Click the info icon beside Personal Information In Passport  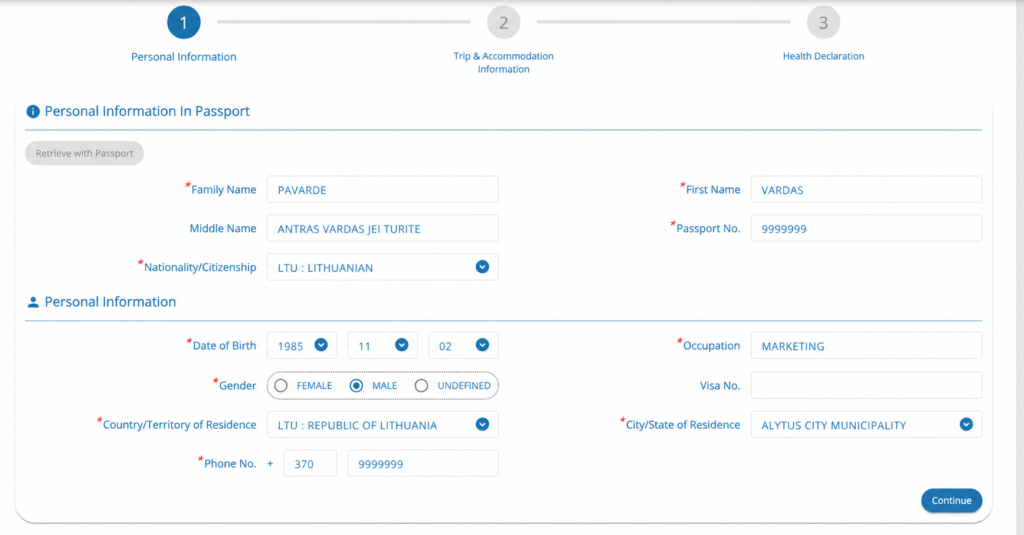coord(33,112)
